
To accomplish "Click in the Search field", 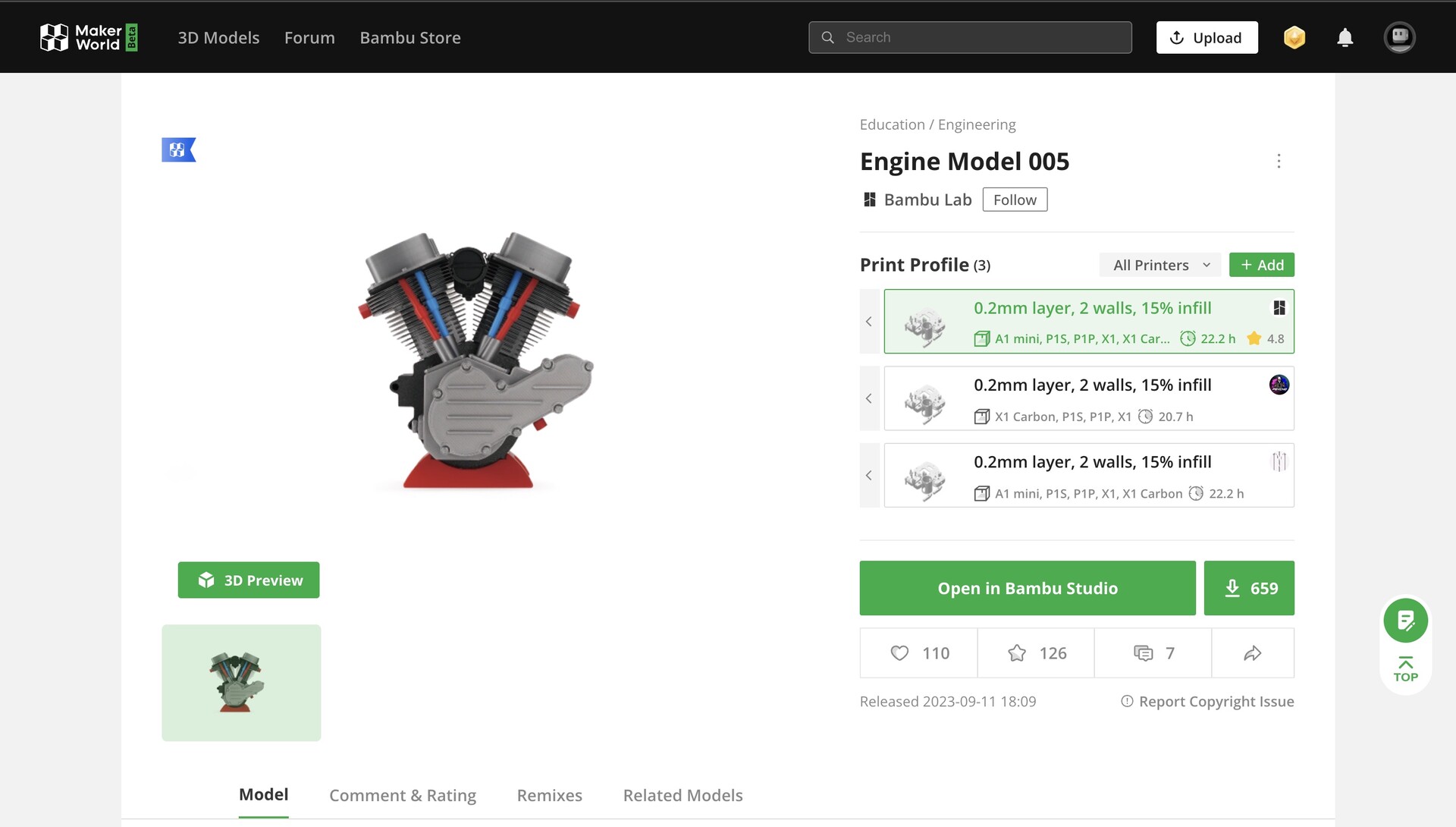I will [970, 37].
